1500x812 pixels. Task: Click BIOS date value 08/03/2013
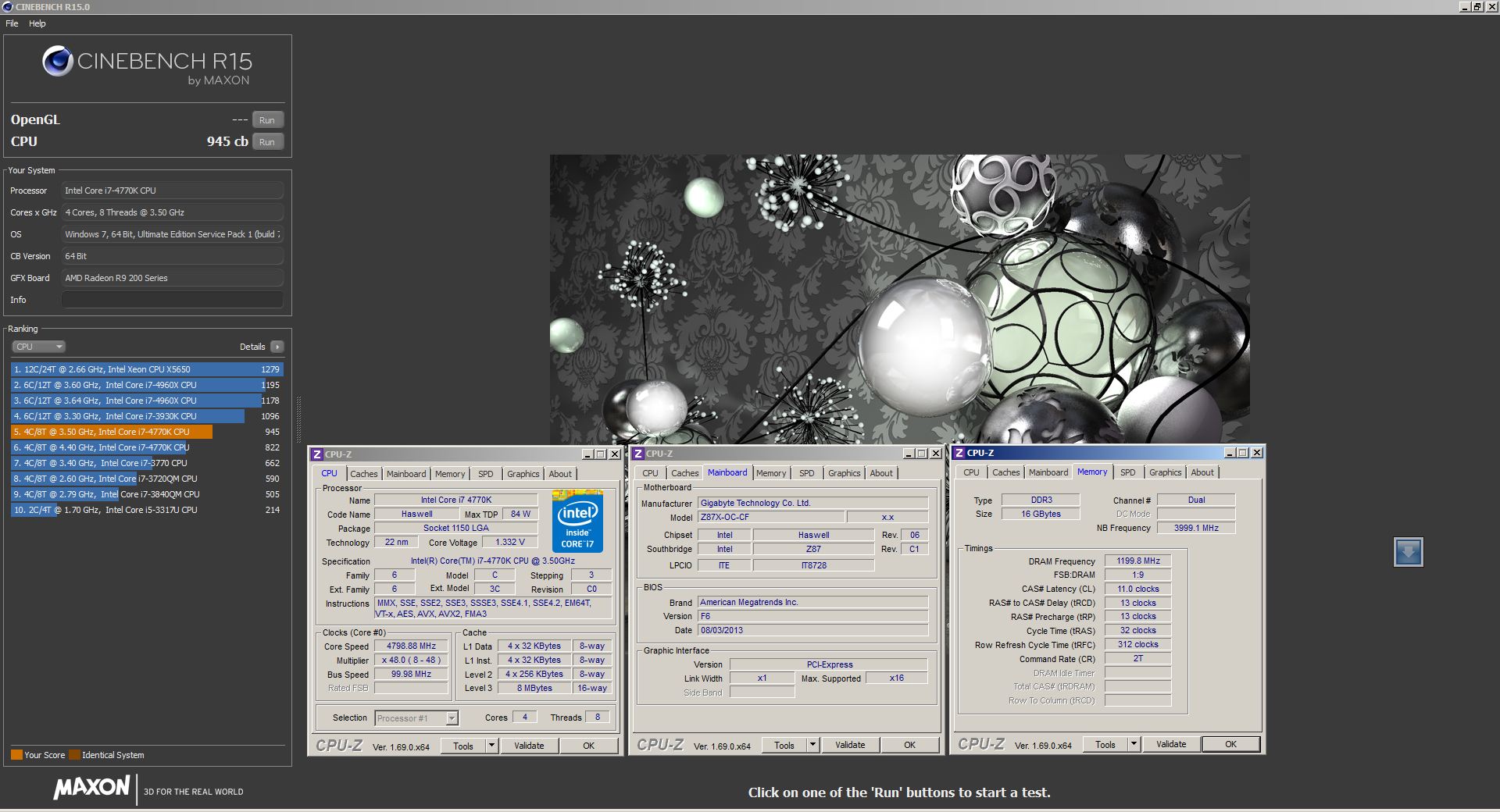point(812,630)
